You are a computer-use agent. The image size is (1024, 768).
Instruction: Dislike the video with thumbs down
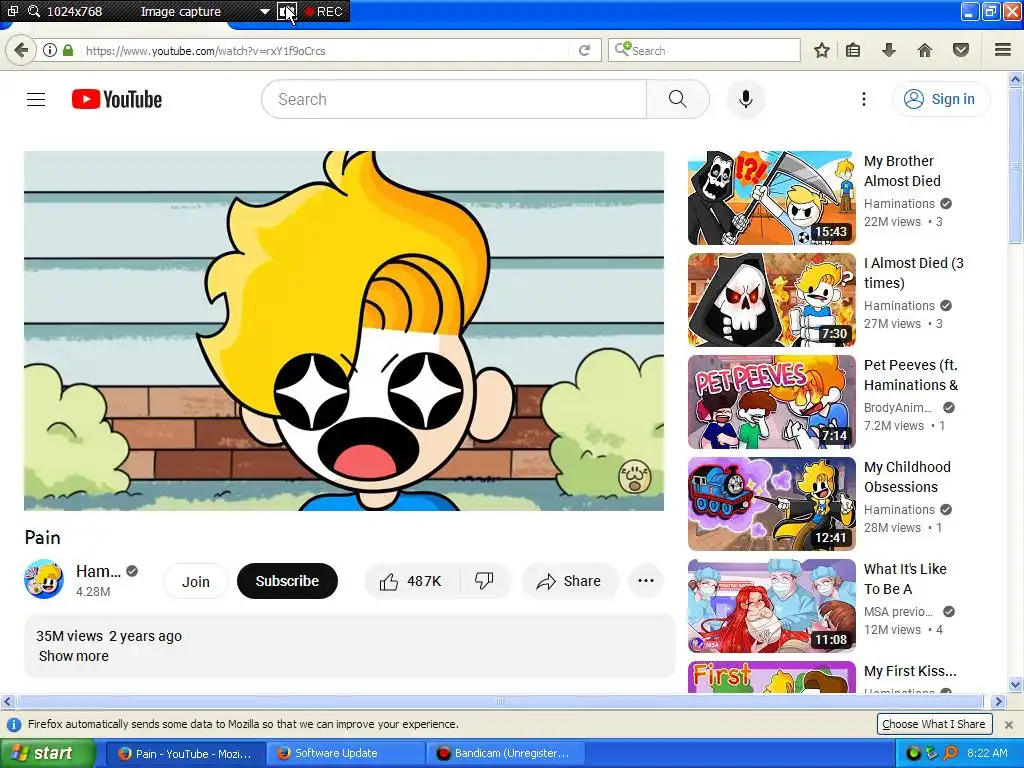coord(484,581)
